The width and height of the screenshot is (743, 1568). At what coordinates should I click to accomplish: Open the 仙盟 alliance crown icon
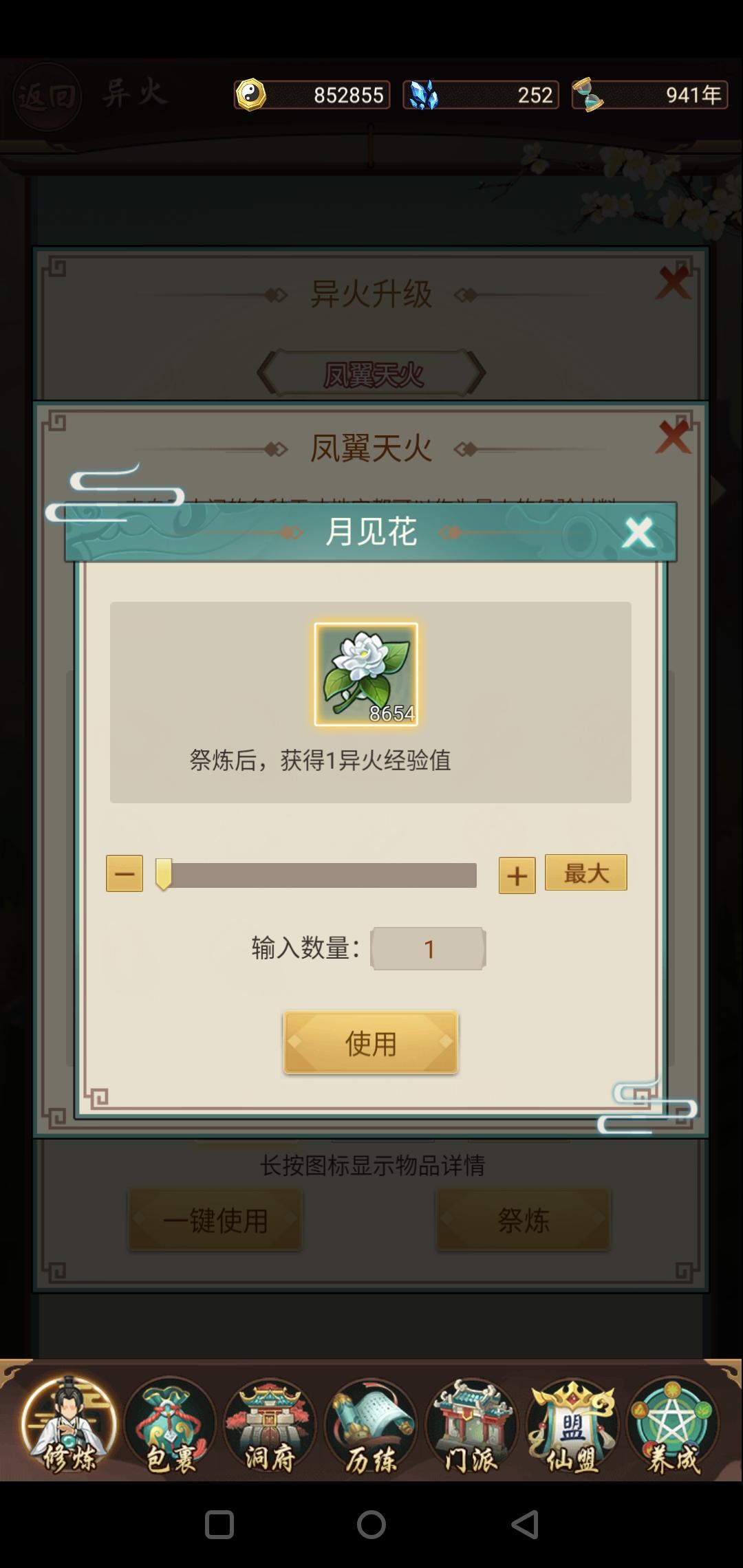(572, 1426)
